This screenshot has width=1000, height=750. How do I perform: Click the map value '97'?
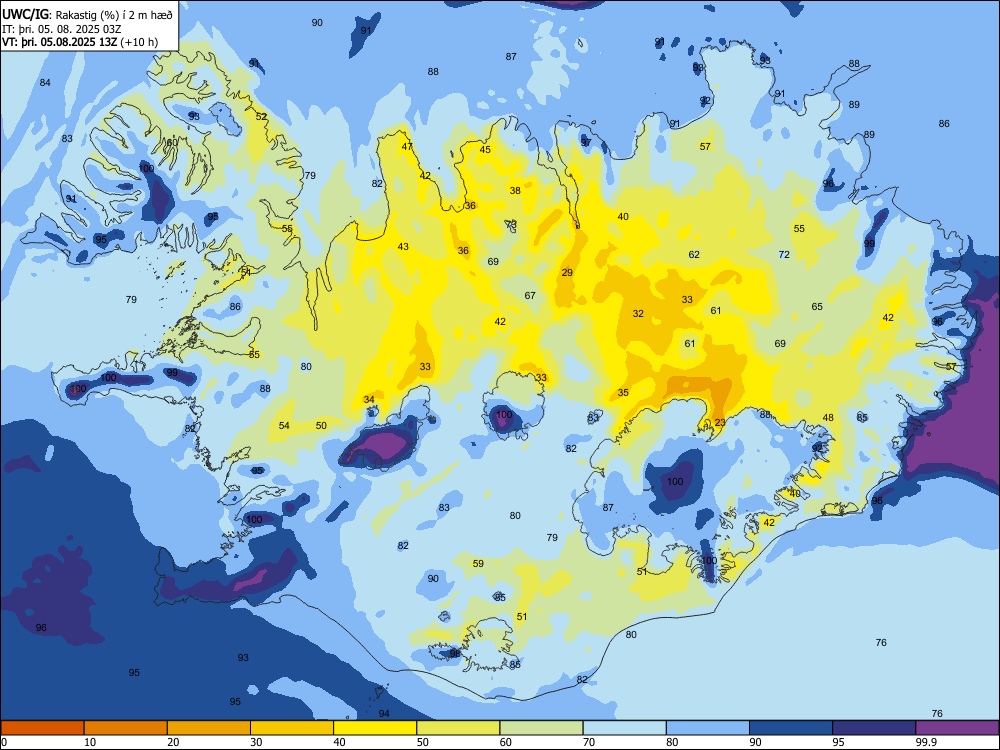(586, 142)
